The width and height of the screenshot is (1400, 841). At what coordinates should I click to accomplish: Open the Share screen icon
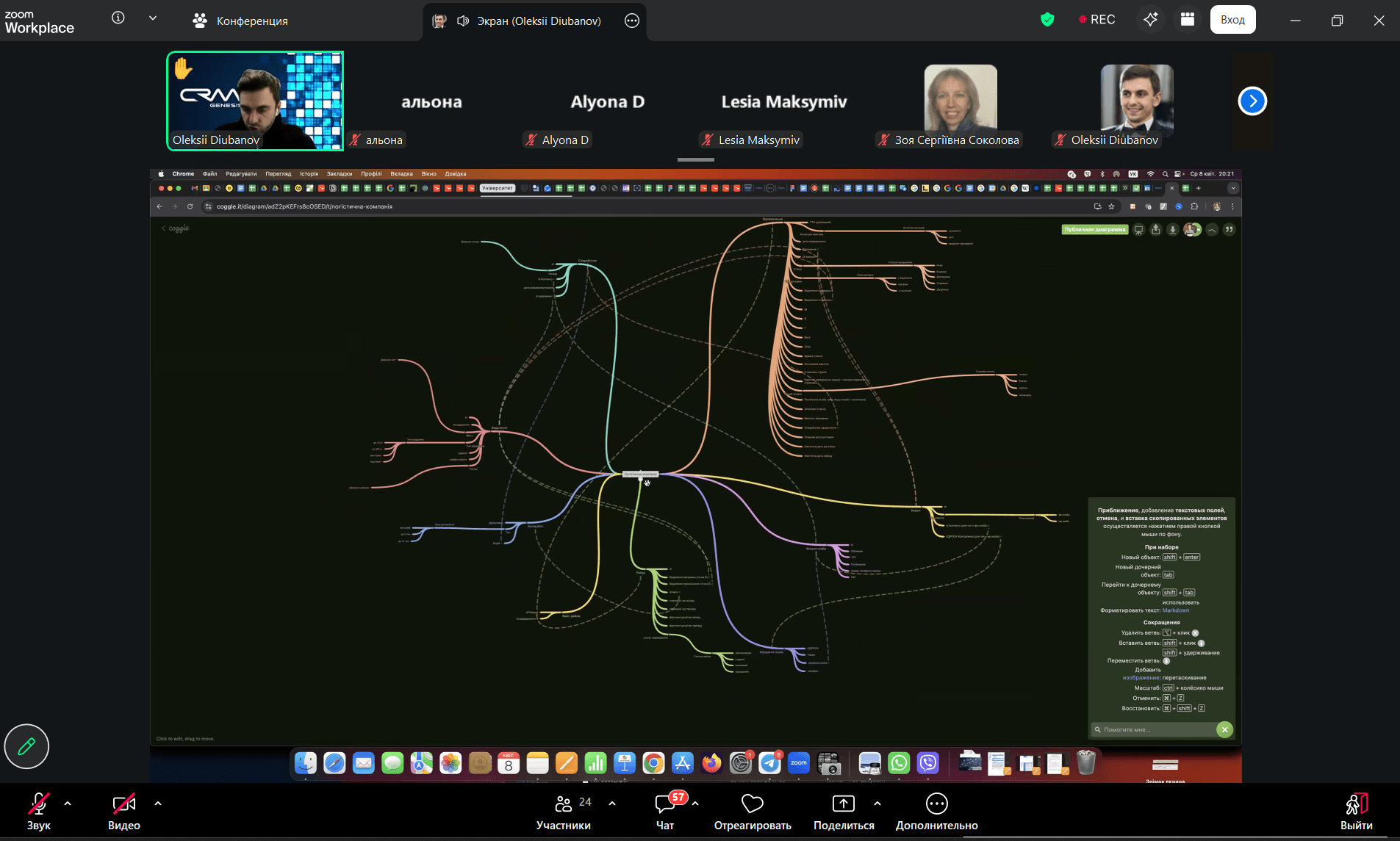[x=843, y=804]
